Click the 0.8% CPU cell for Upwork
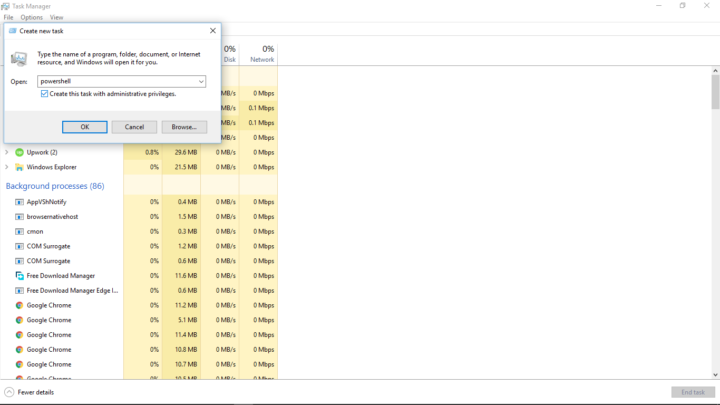 (x=143, y=152)
